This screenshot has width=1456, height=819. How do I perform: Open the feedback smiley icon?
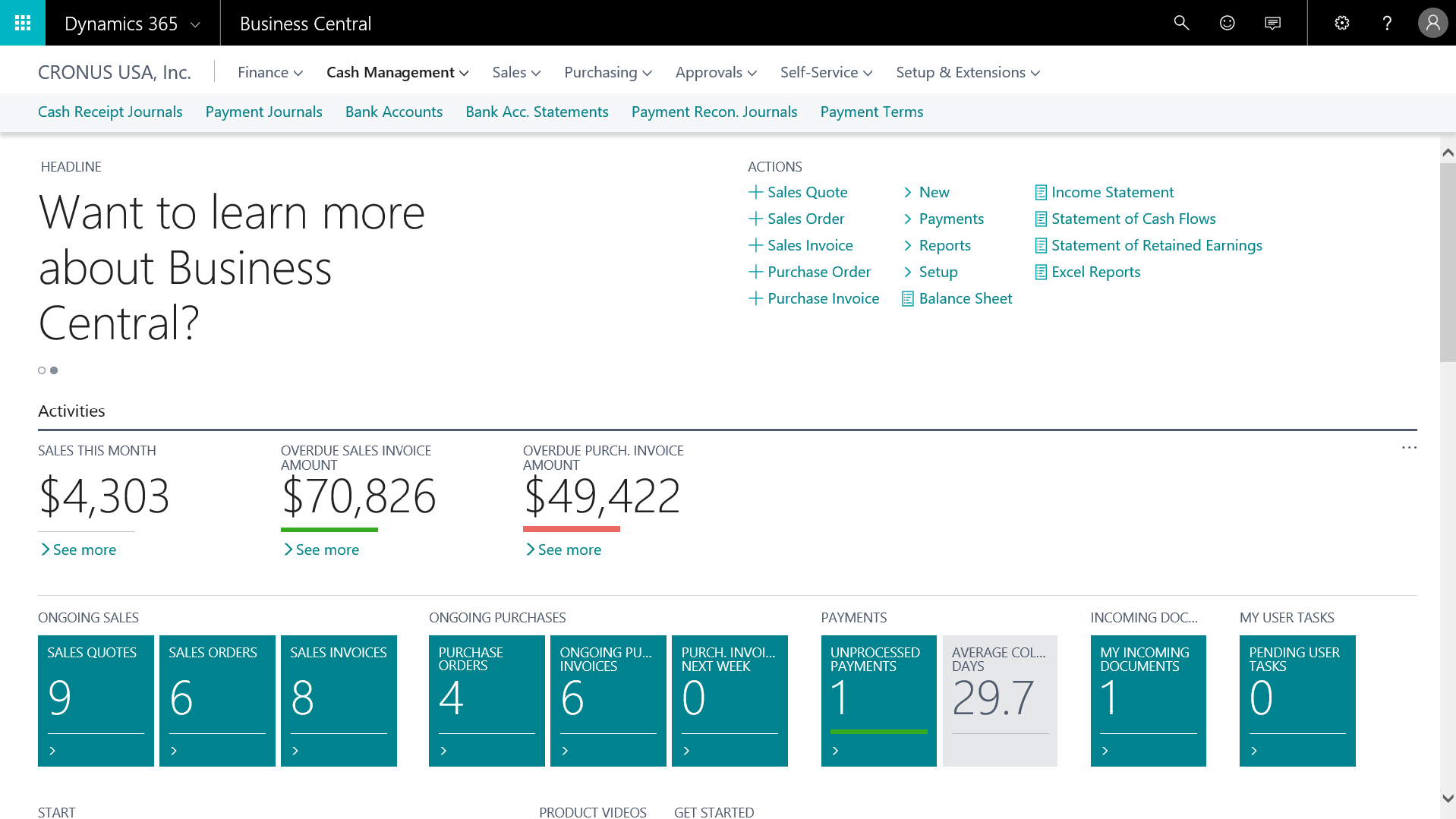click(1227, 23)
